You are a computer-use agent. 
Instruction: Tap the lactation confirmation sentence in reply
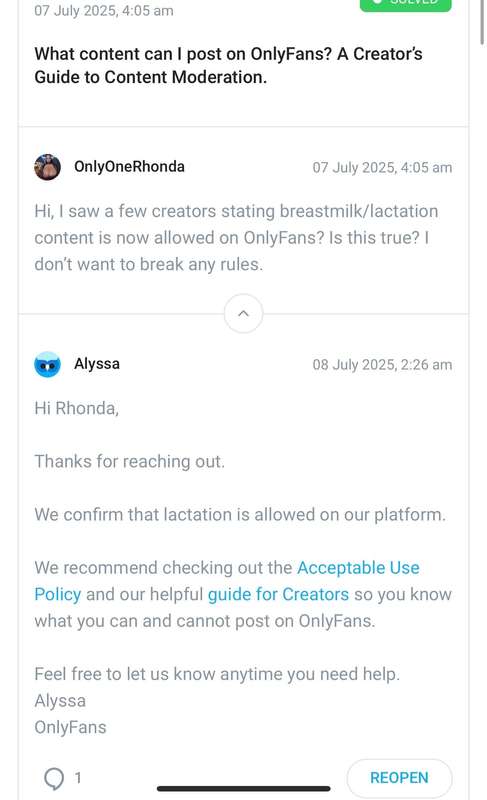240,514
